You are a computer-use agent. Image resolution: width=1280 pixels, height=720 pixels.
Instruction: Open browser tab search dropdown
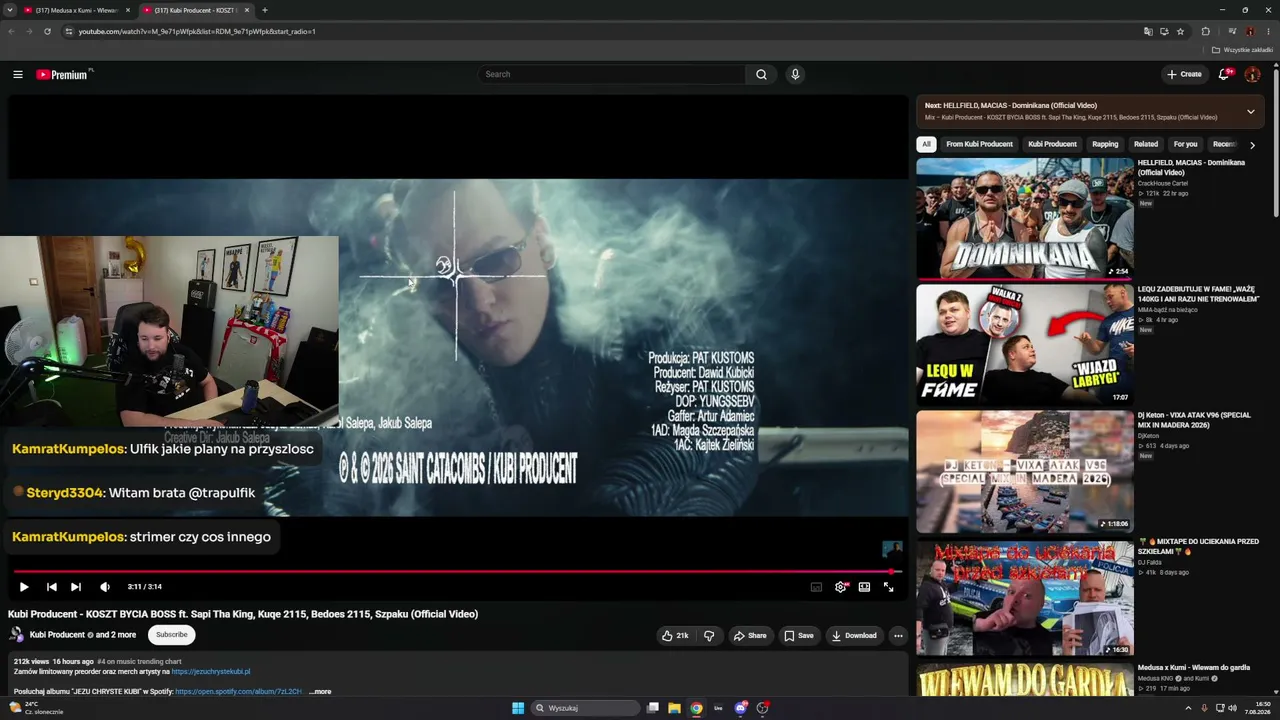click(x=10, y=10)
